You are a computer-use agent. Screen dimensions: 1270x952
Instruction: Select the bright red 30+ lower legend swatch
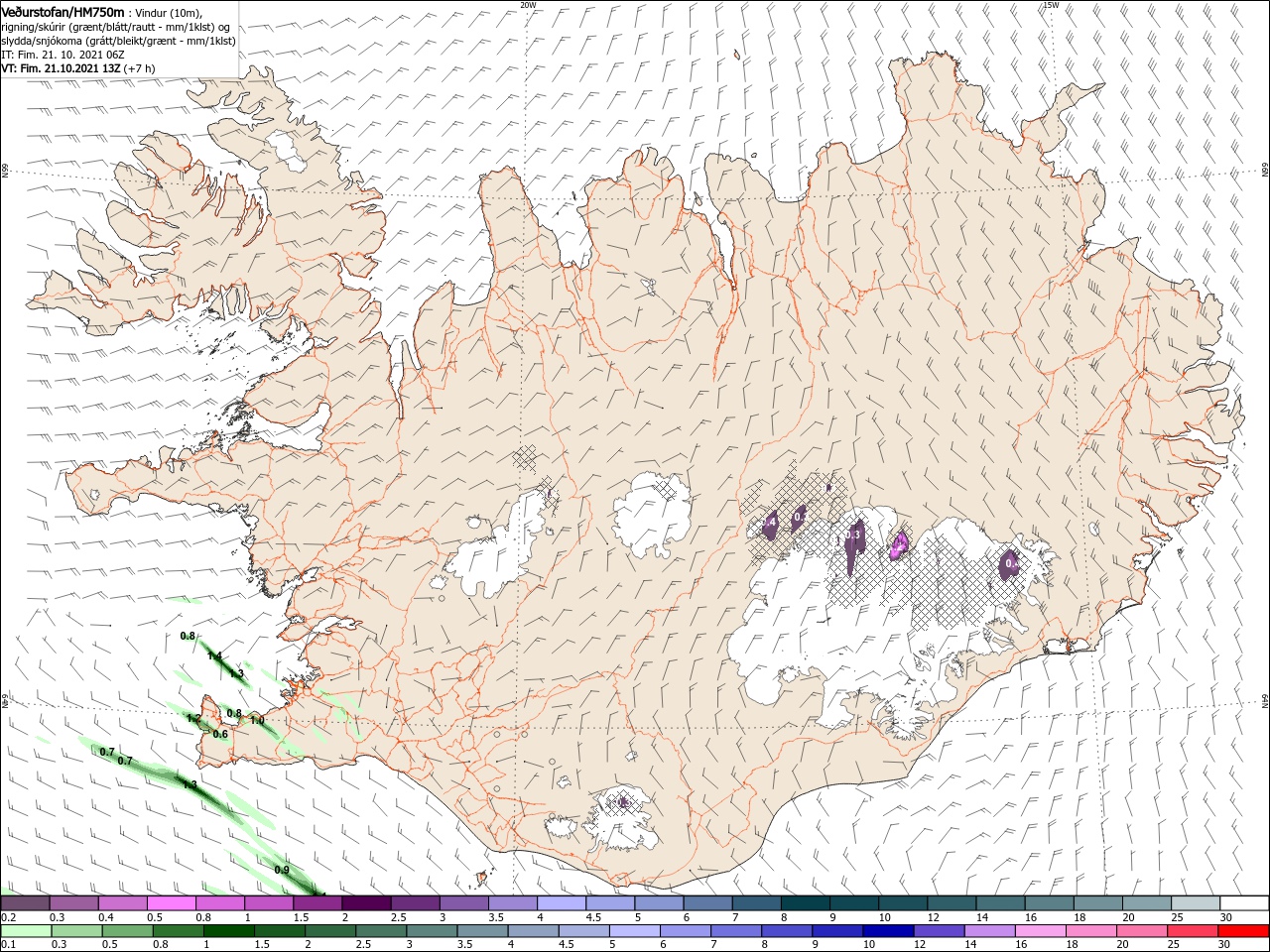[1242, 931]
